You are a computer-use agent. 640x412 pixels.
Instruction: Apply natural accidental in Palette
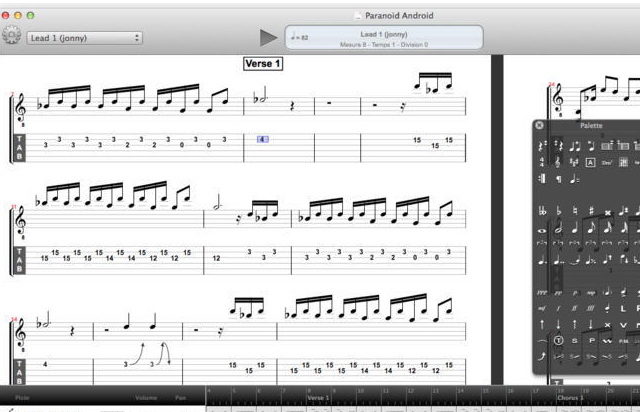(575, 212)
